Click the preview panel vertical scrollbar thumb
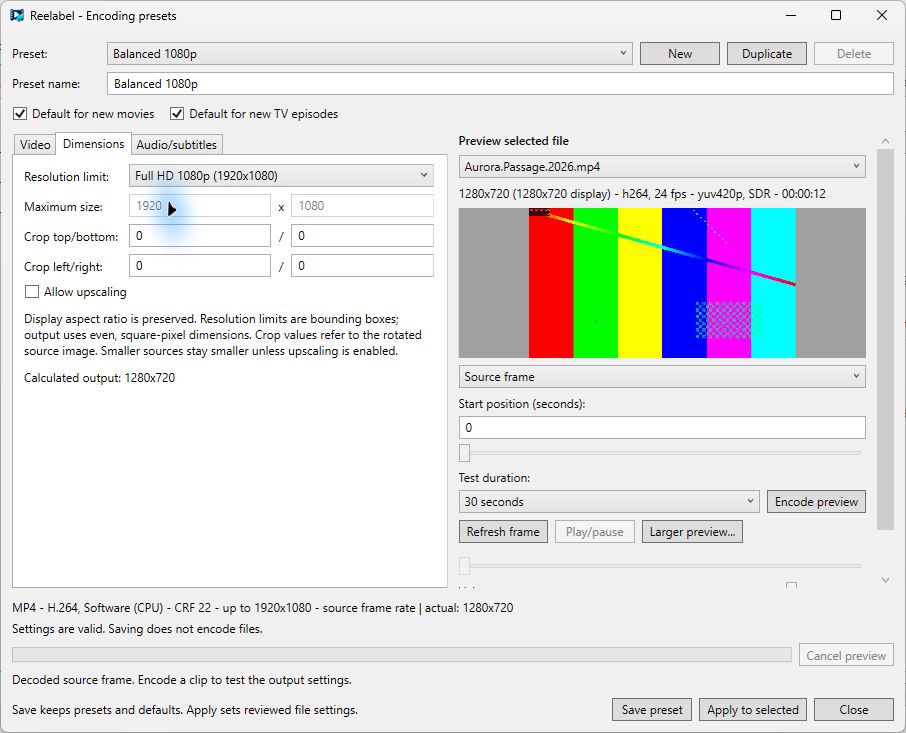This screenshot has width=906, height=733. click(885, 339)
